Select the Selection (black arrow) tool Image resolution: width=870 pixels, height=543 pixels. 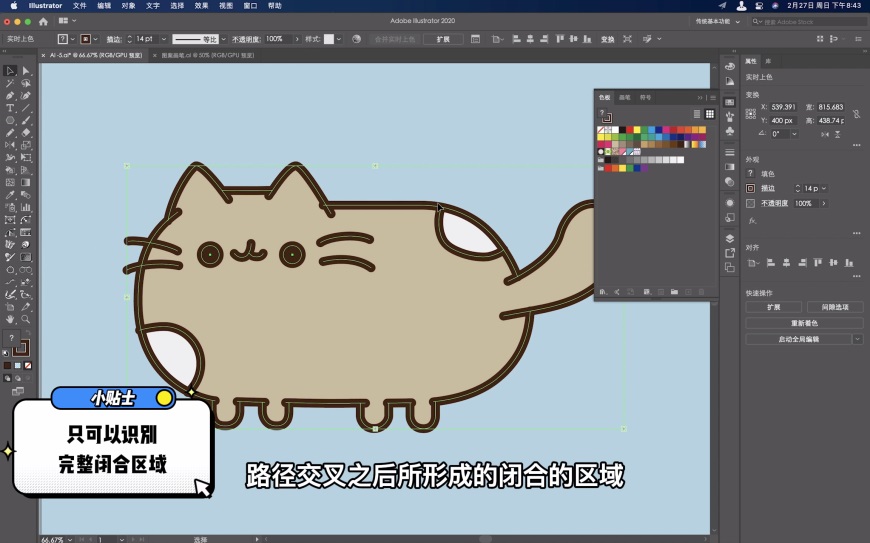[x=10, y=71]
